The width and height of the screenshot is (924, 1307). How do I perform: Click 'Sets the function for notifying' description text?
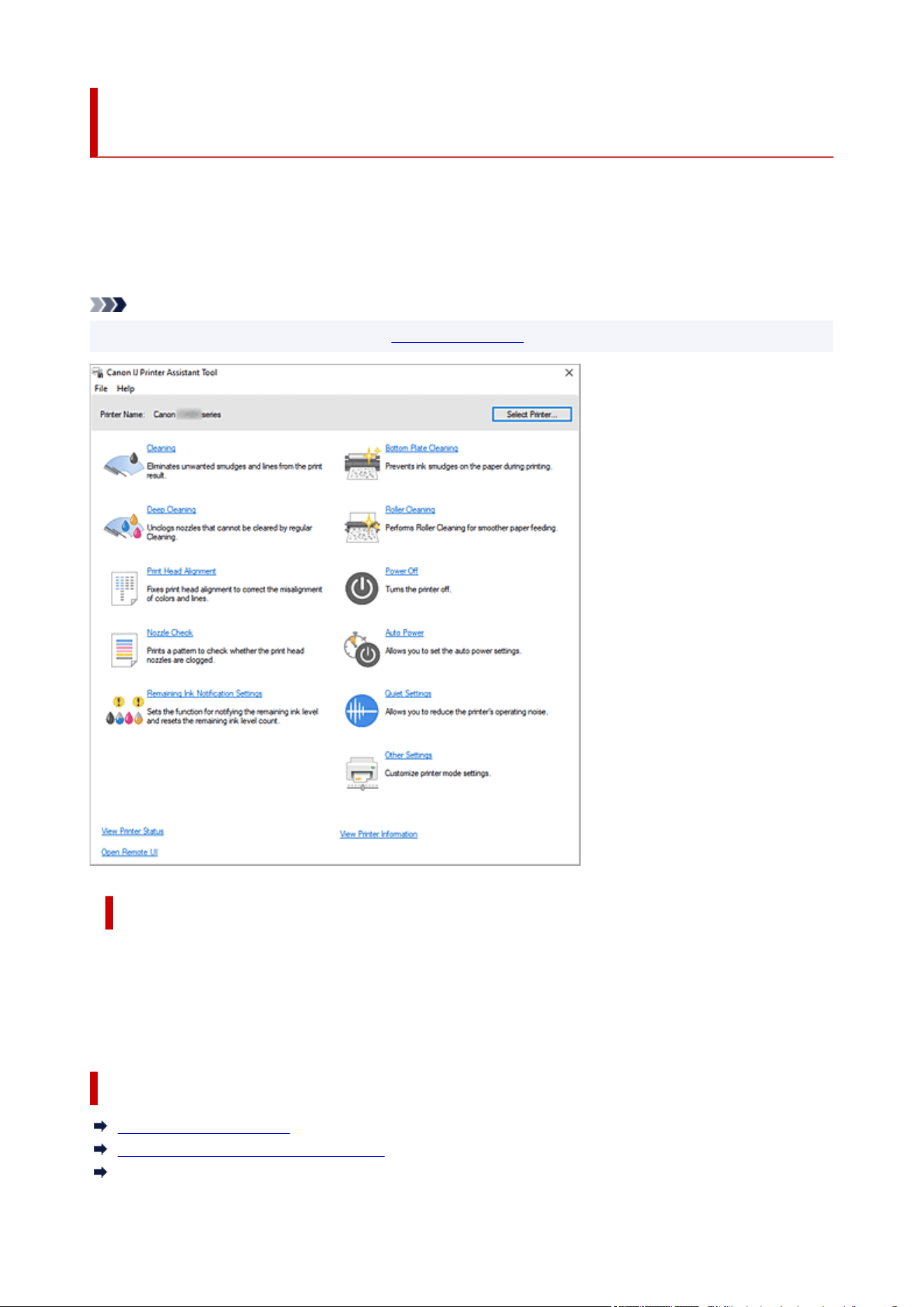(232, 716)
